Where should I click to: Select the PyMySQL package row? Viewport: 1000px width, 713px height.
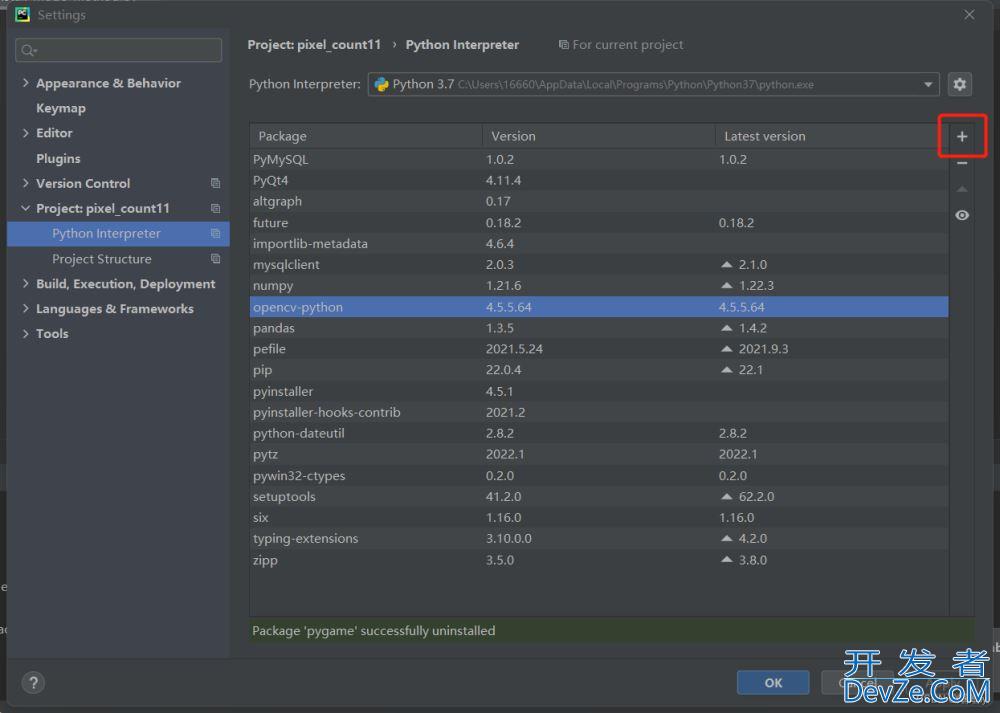(x=599, y=159)
